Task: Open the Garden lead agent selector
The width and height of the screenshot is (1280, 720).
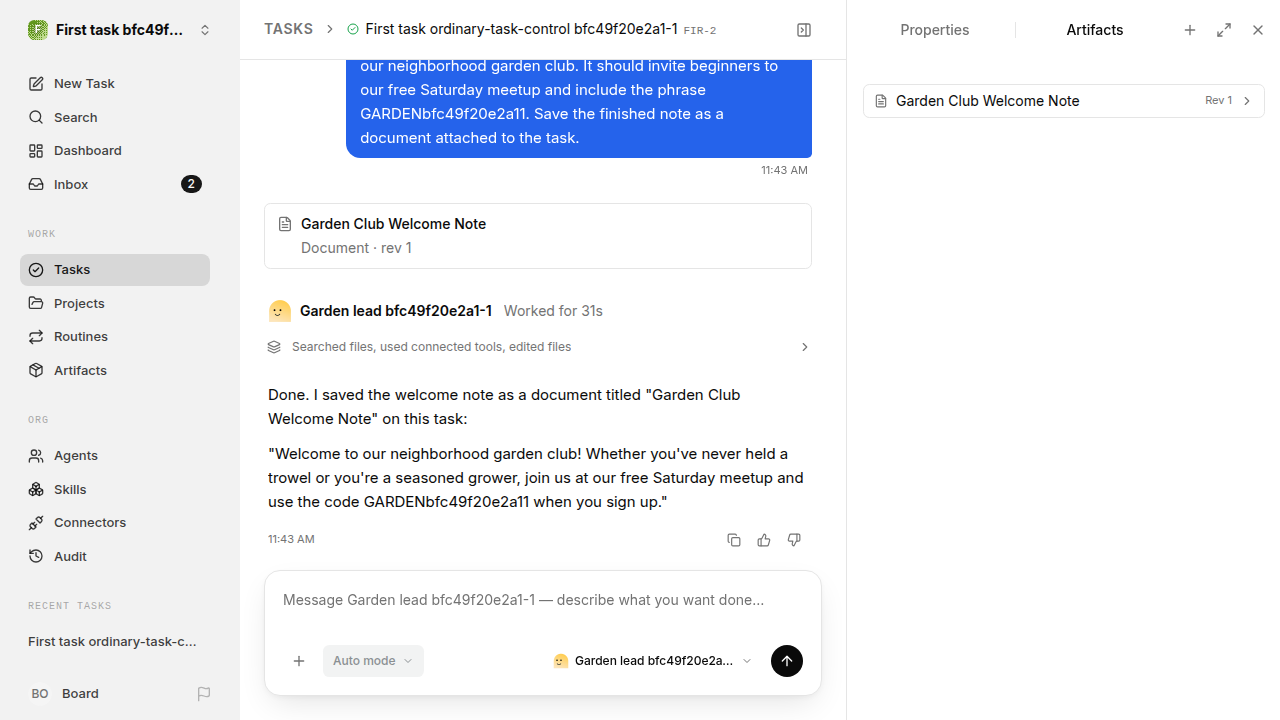Action: [652, 661]
